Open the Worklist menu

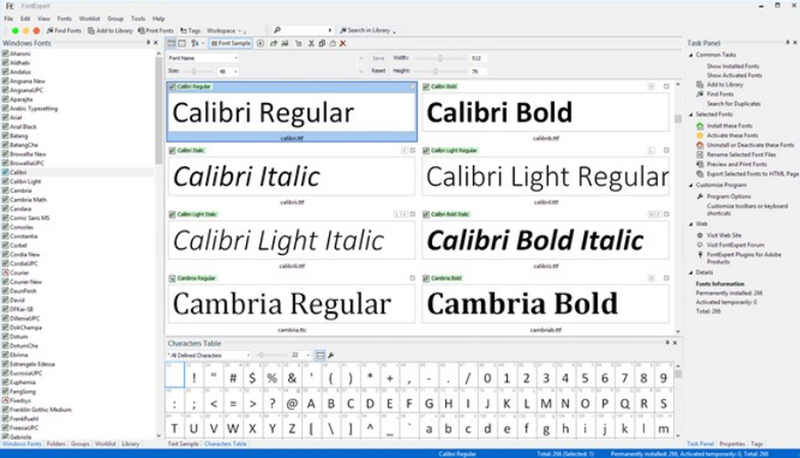point(89,18)
